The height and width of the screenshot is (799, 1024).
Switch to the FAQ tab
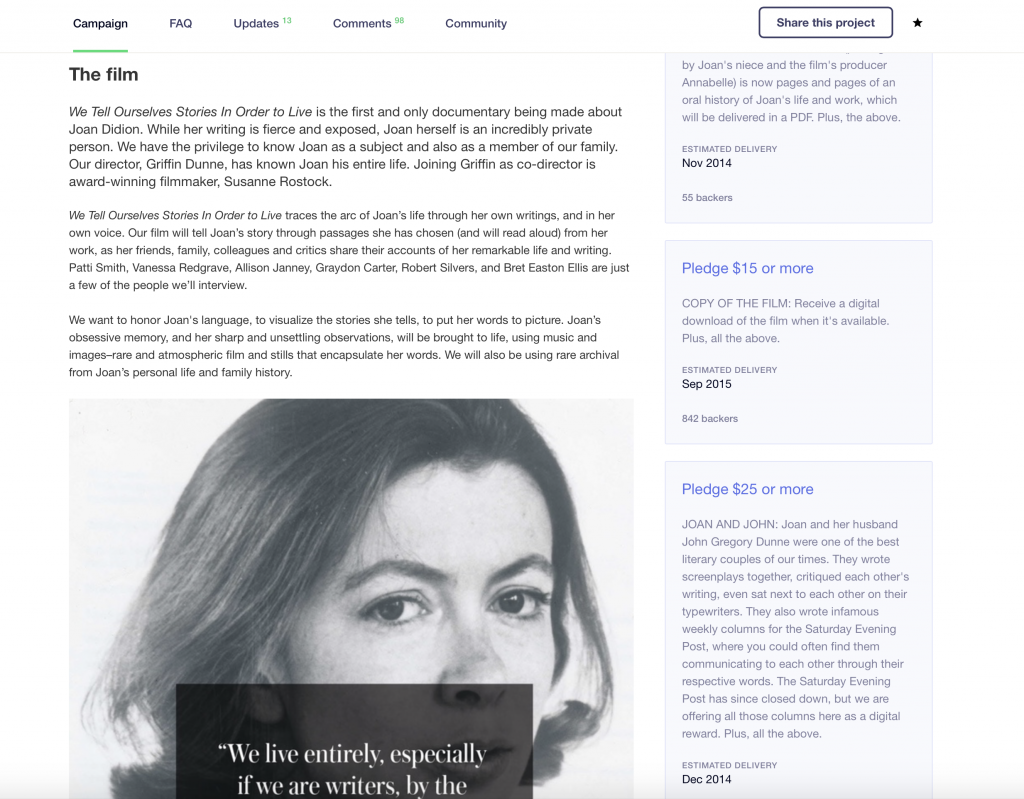180,24
